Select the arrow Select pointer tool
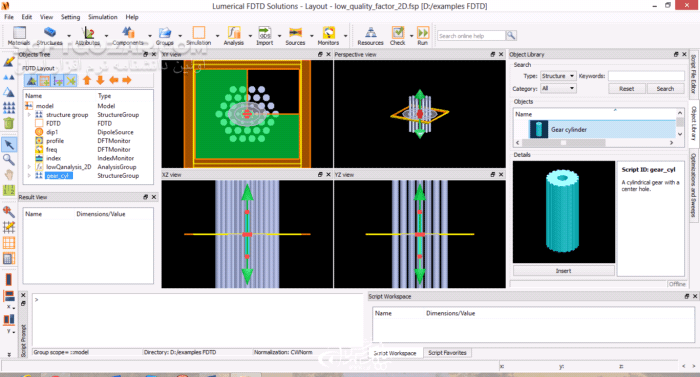Viewport: 700px width, 377px height. 9,144
